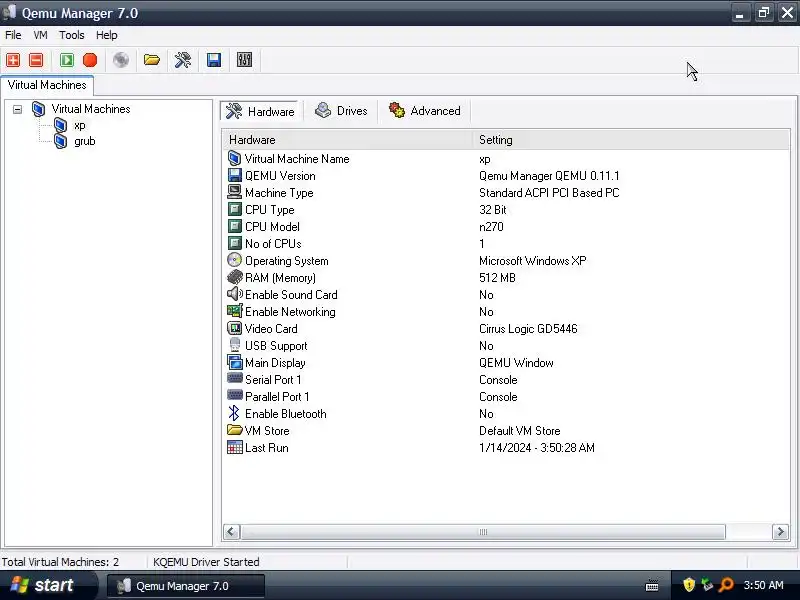The image size is (800, 600).
Task: Switch to the Drives tab
Action: tap(341, 111)
